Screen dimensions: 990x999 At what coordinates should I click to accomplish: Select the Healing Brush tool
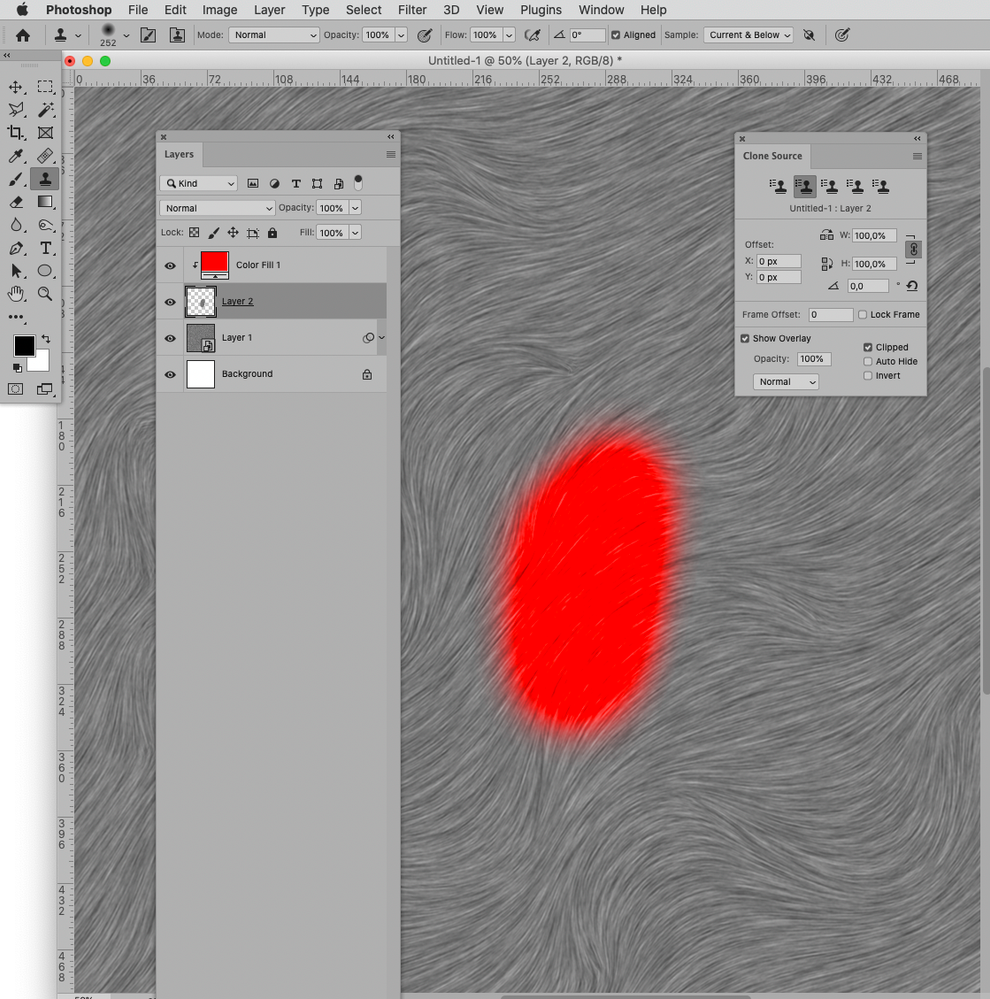pyautogui.click(x=45, y=156)
